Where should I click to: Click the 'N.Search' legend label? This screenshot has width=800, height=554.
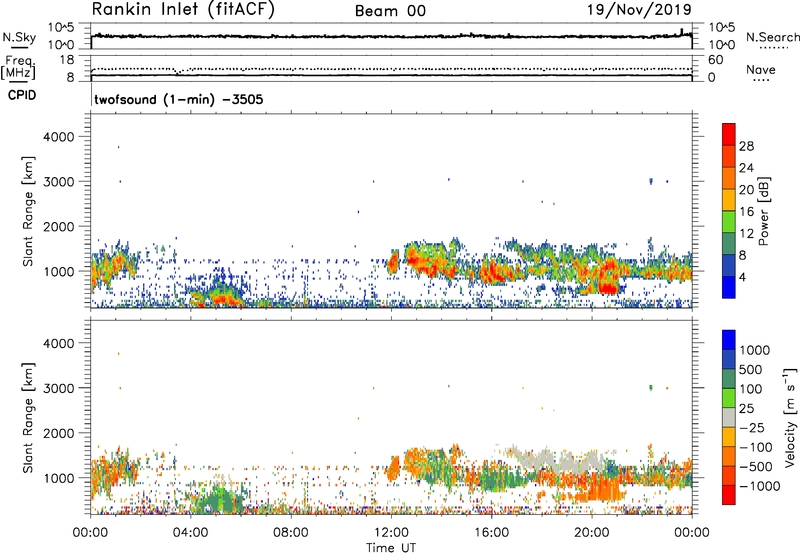tap(772, 37)
